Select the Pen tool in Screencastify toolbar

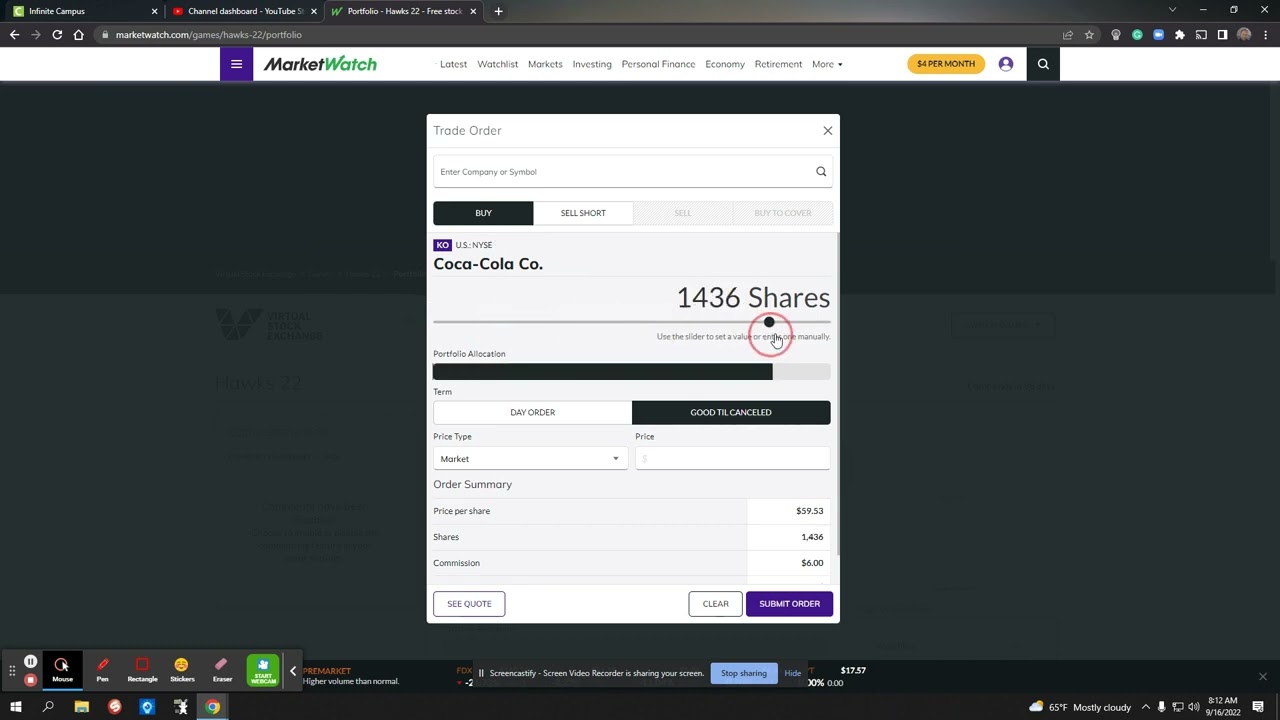point(102,669)
